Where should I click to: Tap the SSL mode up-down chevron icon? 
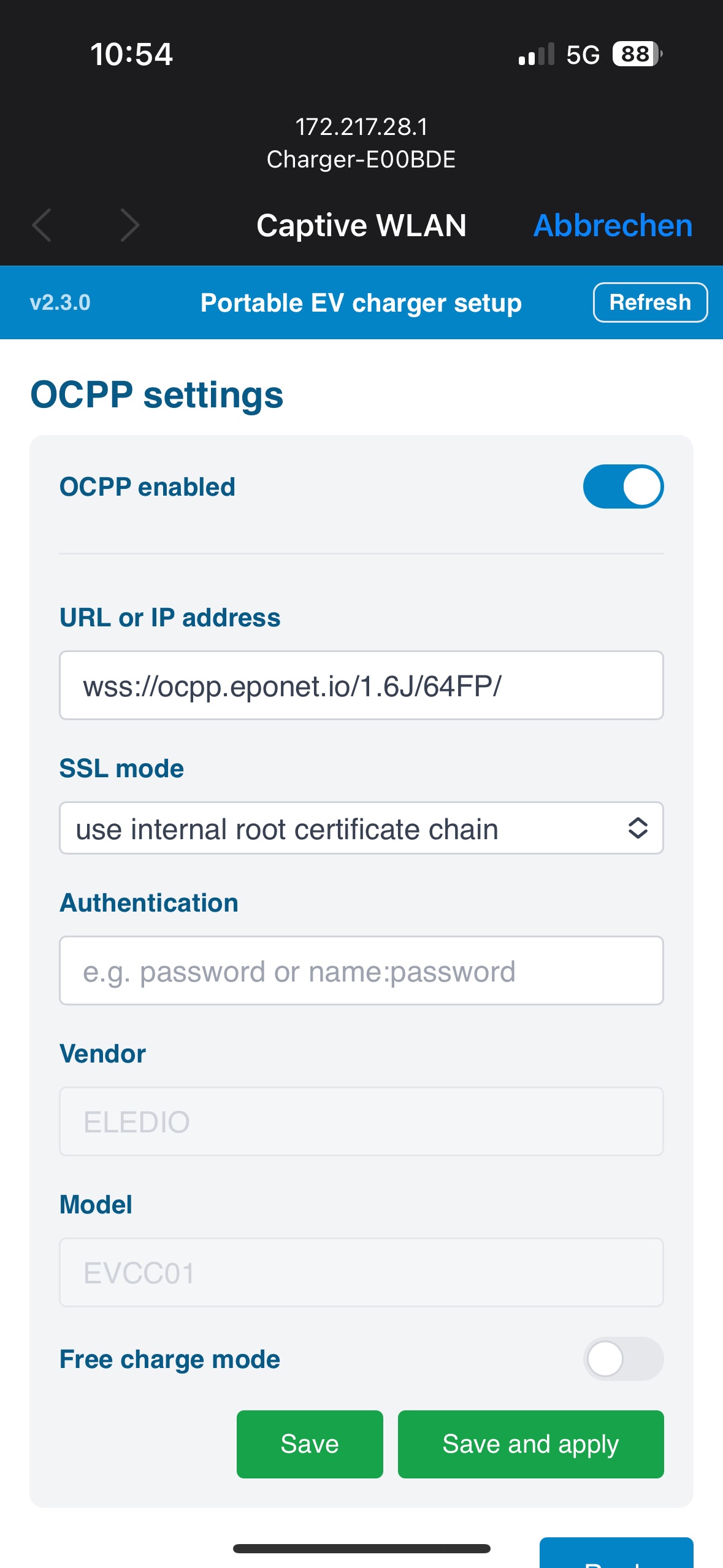tap(638, 828)
